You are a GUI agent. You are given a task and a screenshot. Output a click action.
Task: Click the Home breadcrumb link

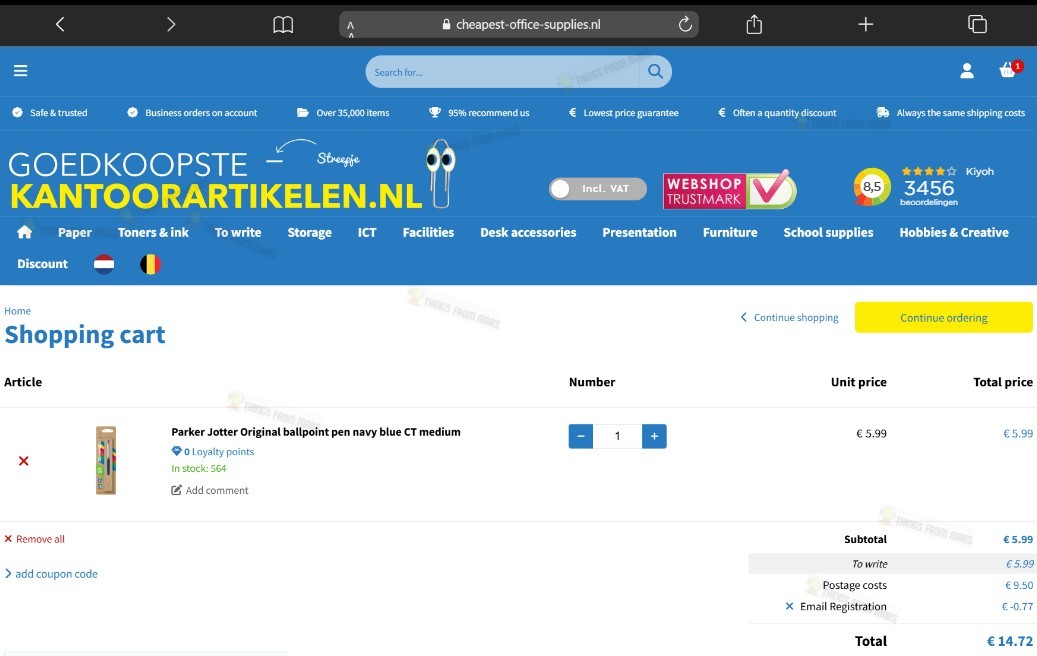pos(17,311)
